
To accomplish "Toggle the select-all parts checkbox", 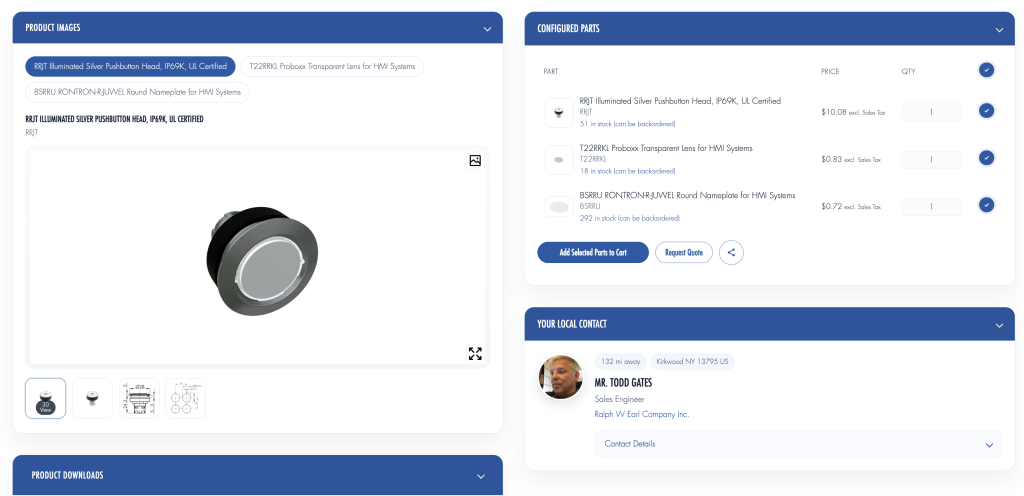I will point(986,70).
